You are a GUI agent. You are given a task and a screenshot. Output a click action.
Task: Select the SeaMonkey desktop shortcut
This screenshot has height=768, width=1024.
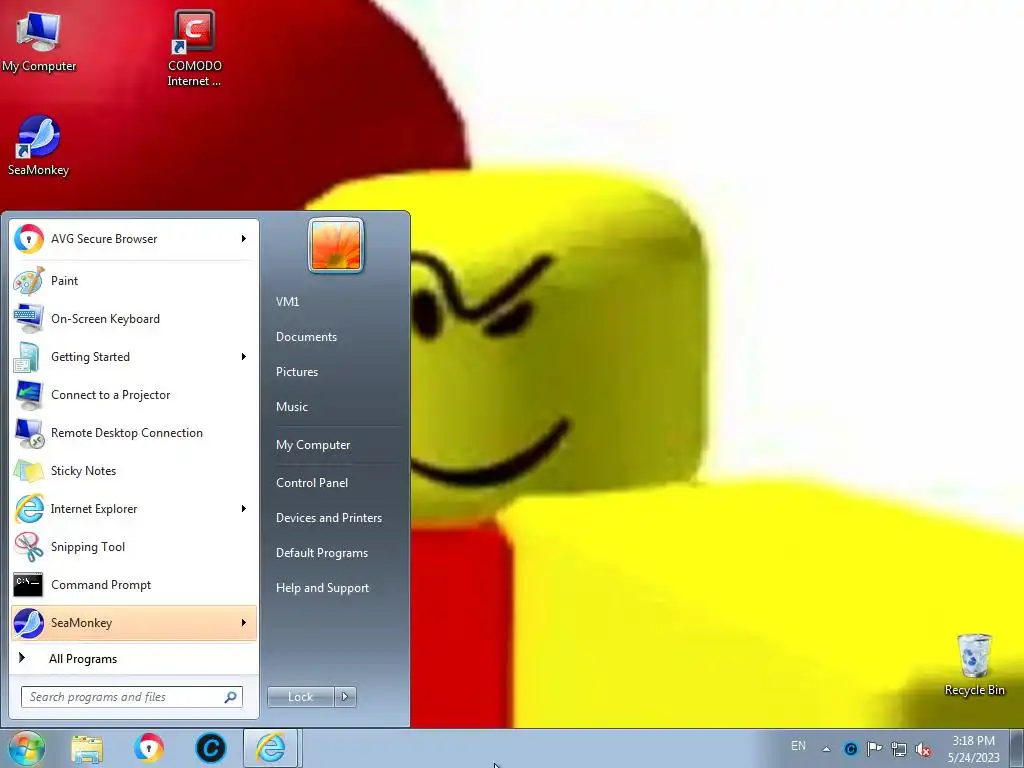click(38, 146)
